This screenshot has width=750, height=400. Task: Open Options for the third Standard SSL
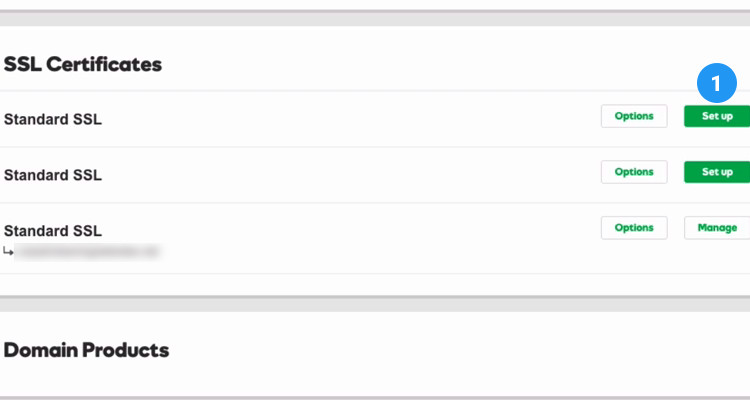coord(634,228)
